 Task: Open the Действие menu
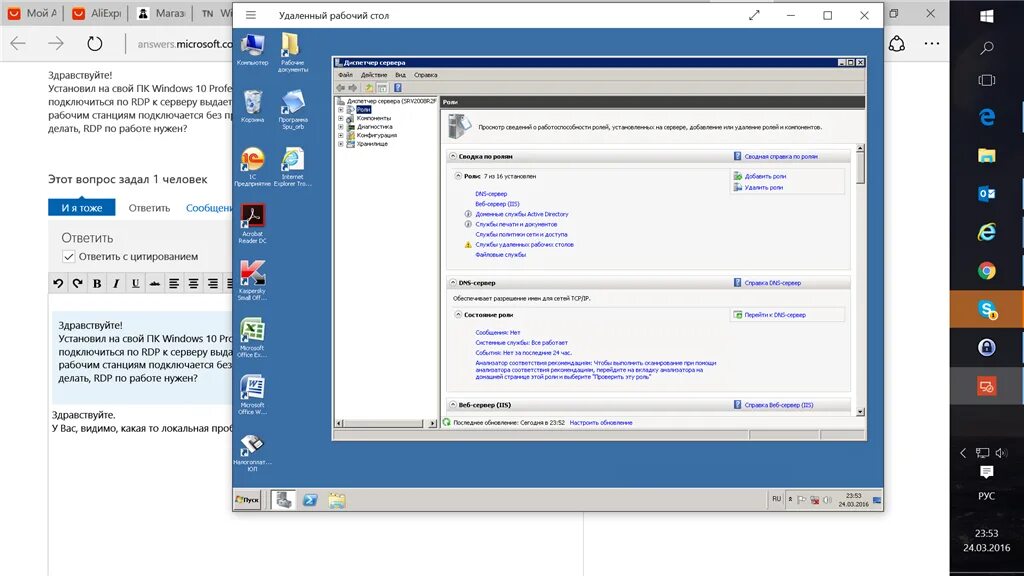(x=374, y=75)
